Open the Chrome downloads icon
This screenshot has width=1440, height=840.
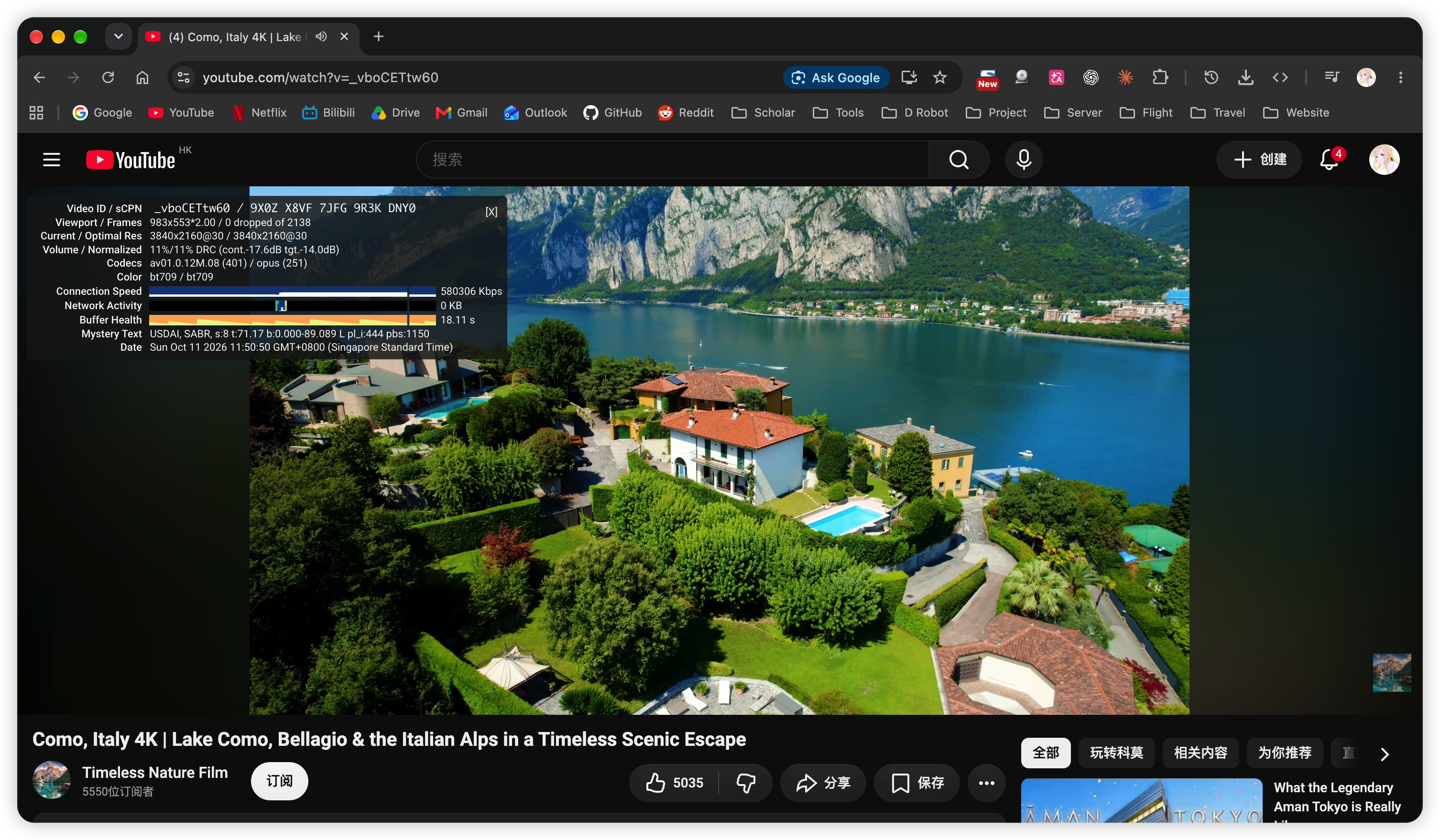(1246, 77)
